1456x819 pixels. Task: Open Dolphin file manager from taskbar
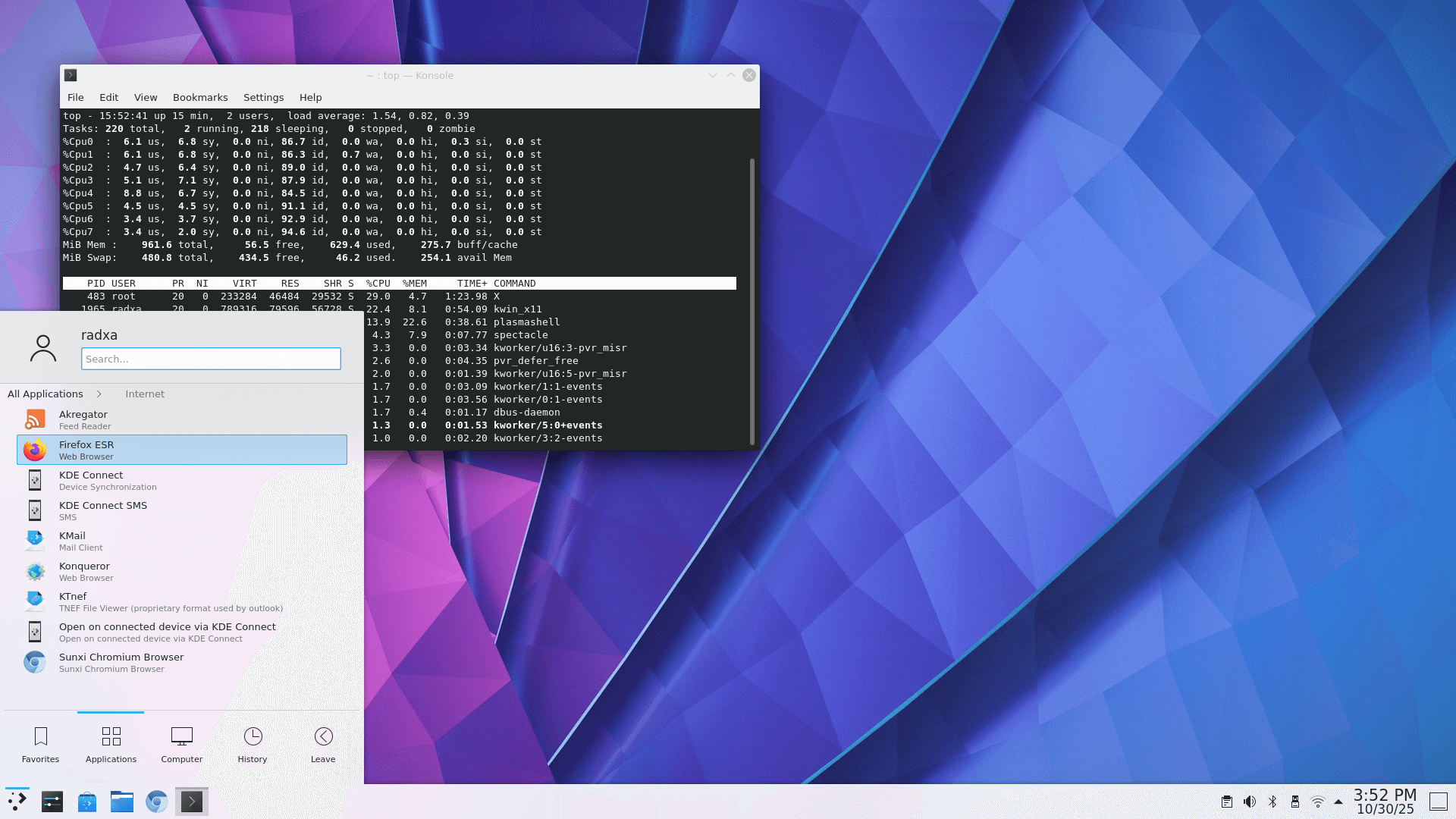pyautogui.click(x=122, y=802)
